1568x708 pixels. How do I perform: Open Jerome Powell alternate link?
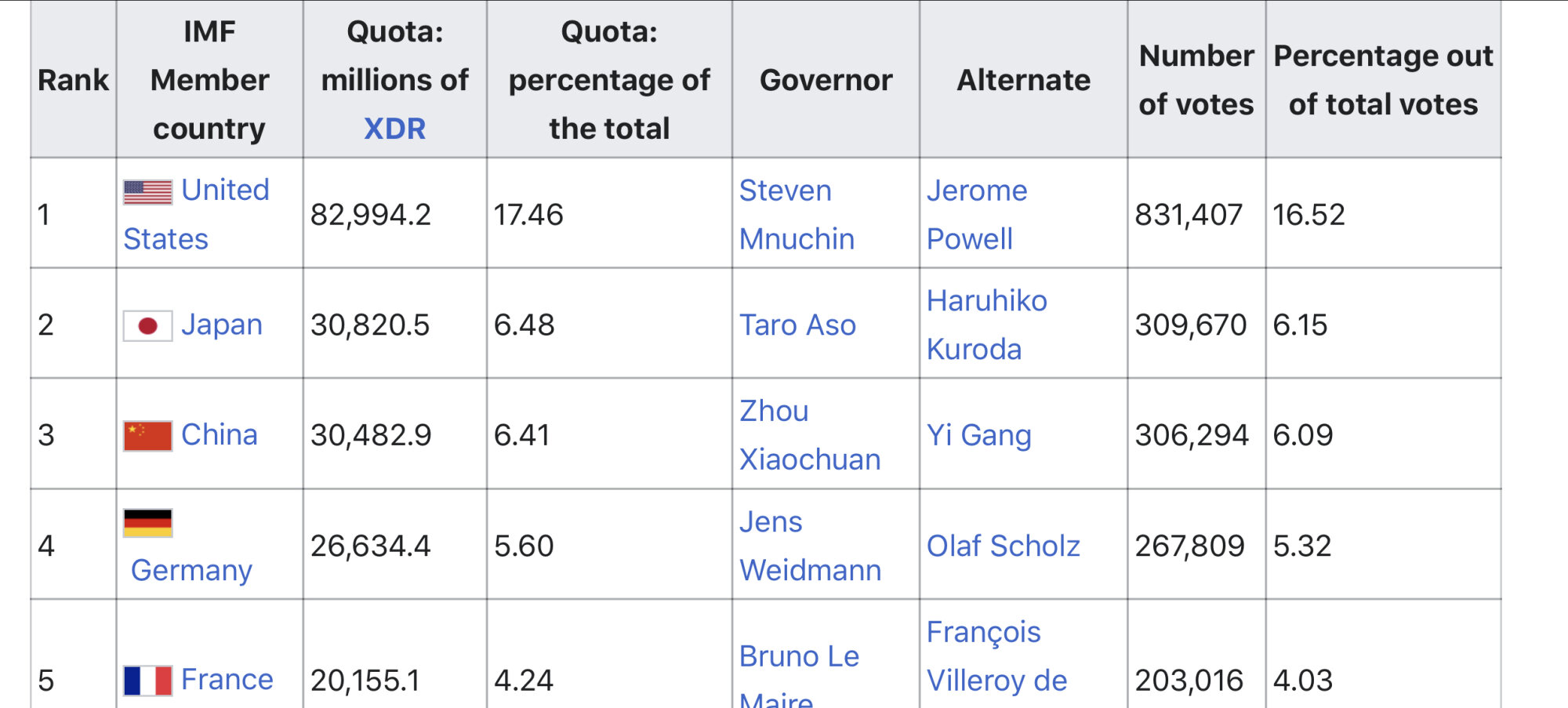coord(977,214)
